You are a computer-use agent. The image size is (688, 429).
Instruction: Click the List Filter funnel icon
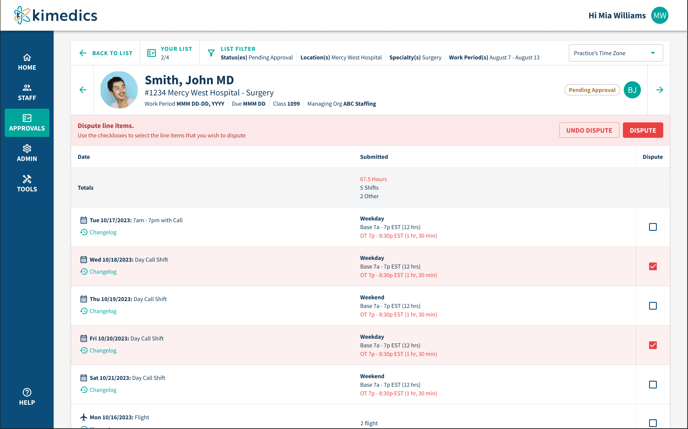click(x=211, y=53)
